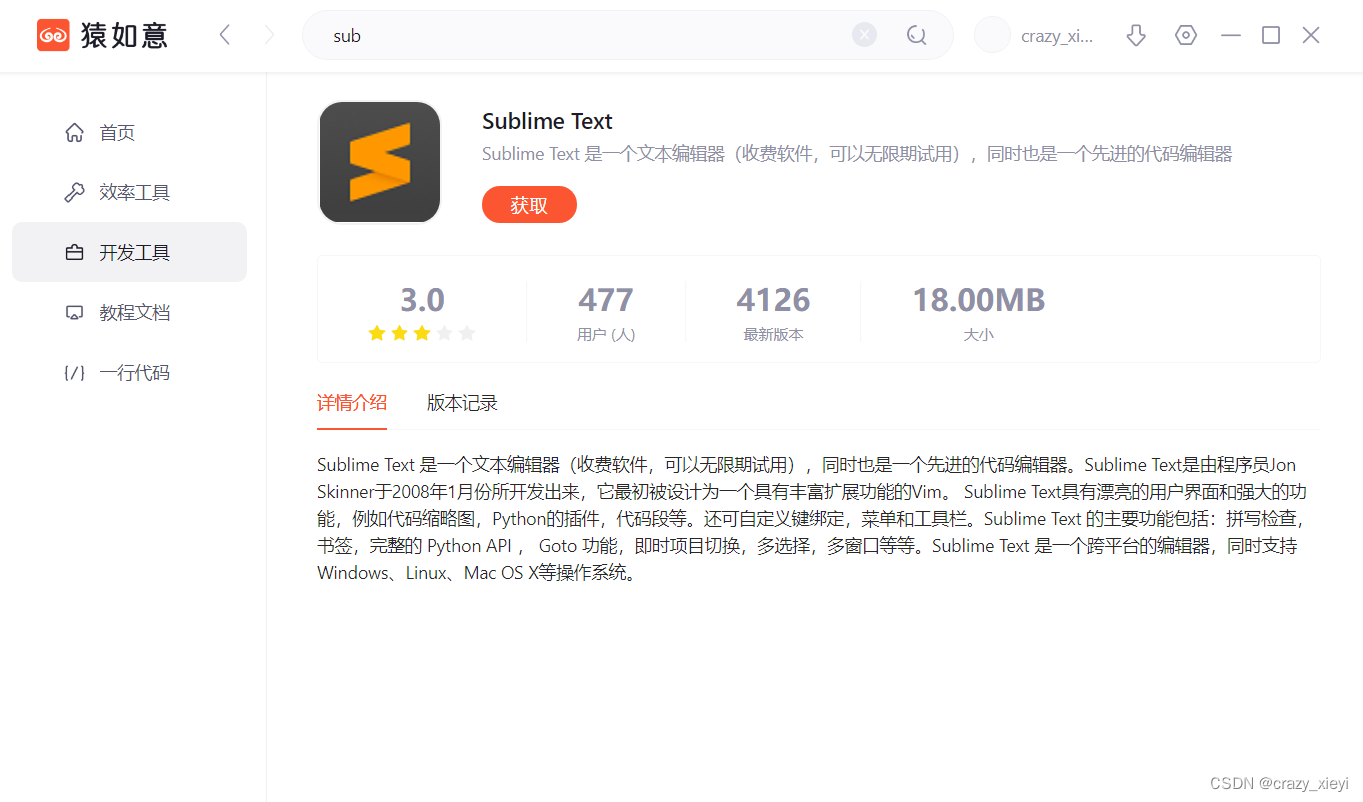The width and height of the screenshot is (1363, 802).
Task: Click the crazy_xi... username
Action: click(x=1057, y=36)
